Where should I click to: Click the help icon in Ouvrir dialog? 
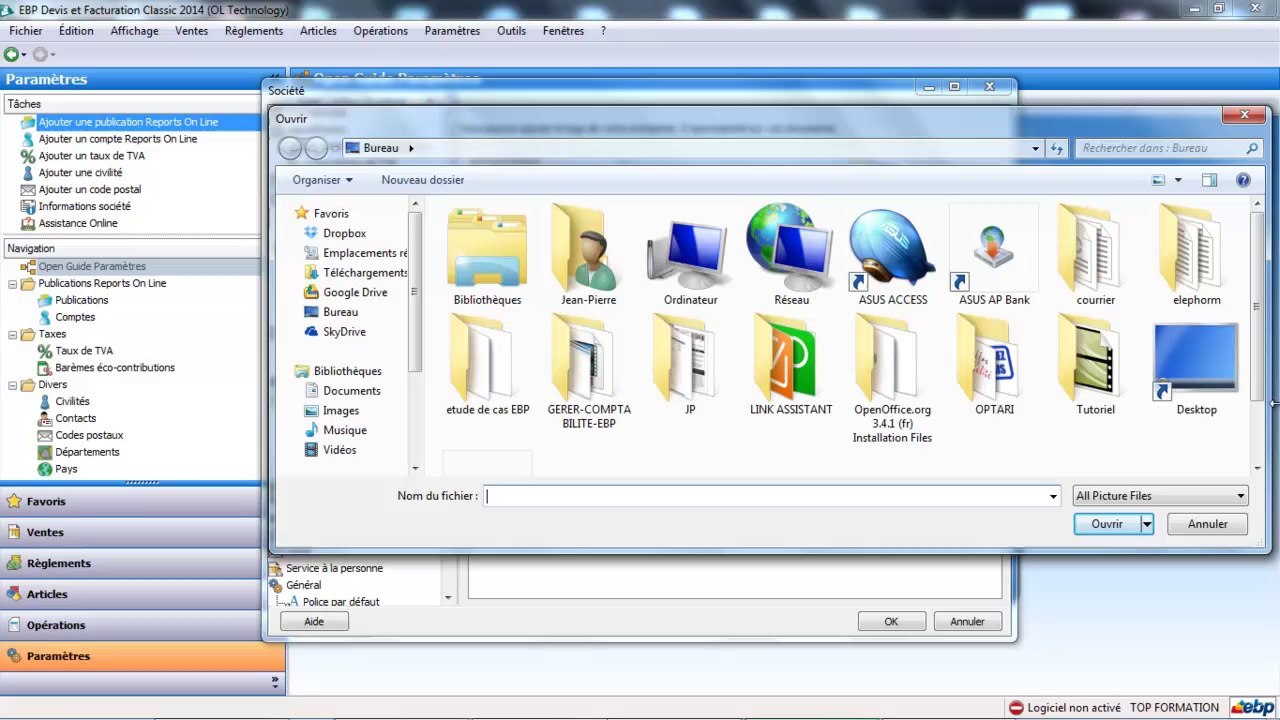tap(1243, 180)
